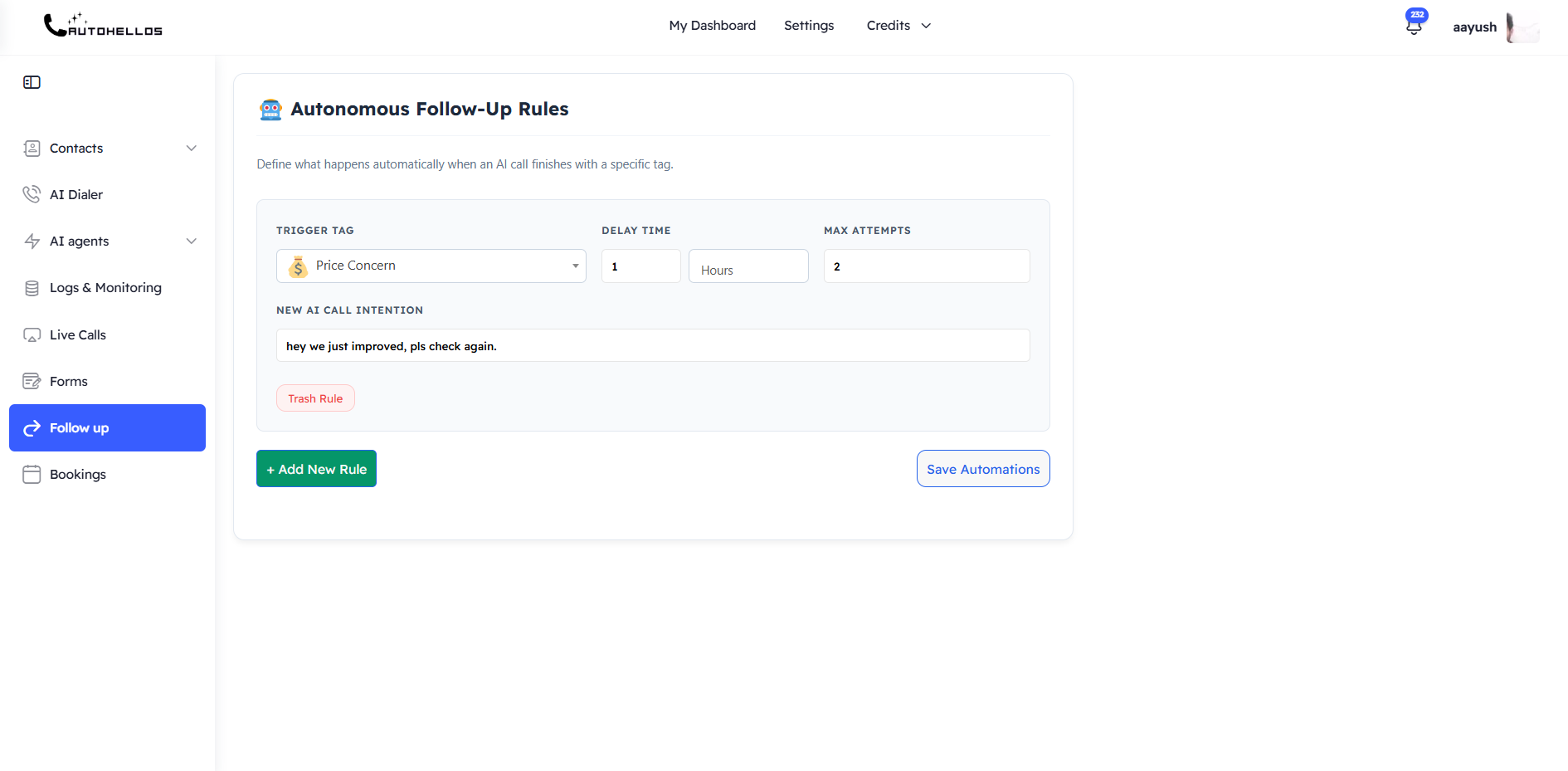This screenshot has height=771, width=1568.
Task: Click the money bag tag icon
Action: coord(298,266)
